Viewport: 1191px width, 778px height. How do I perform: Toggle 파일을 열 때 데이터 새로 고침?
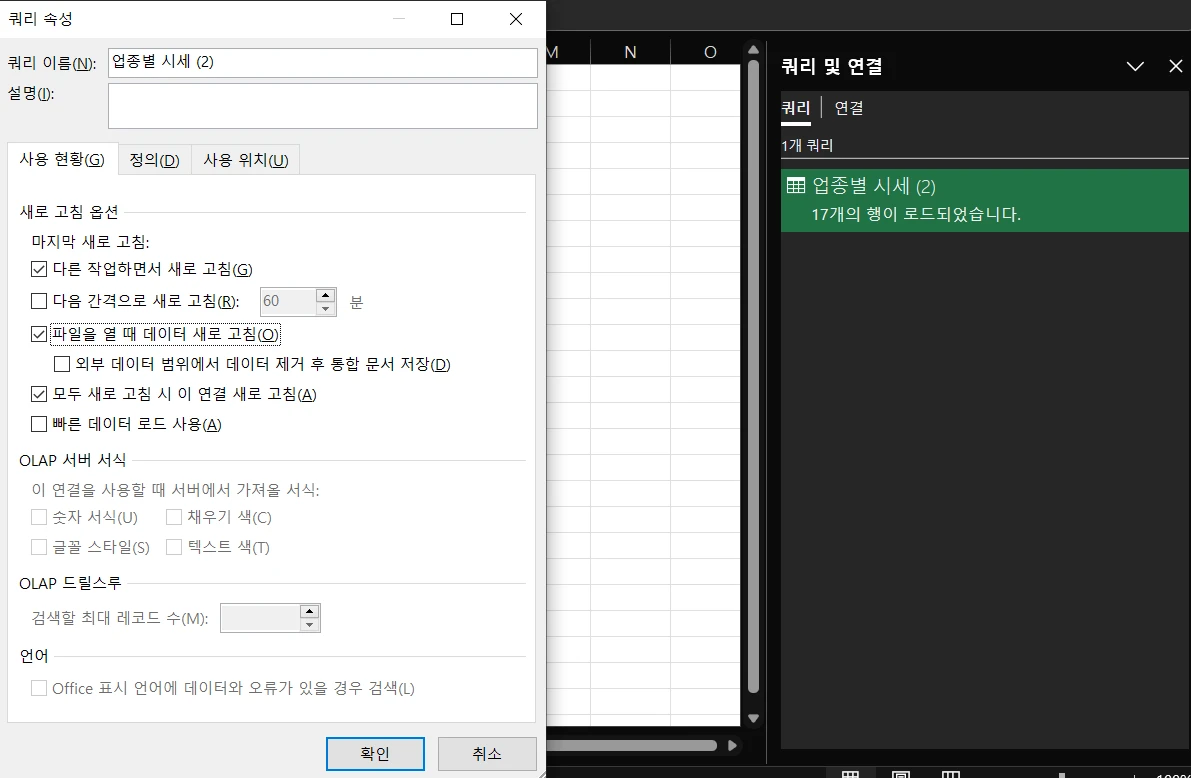tap(39, 334)
